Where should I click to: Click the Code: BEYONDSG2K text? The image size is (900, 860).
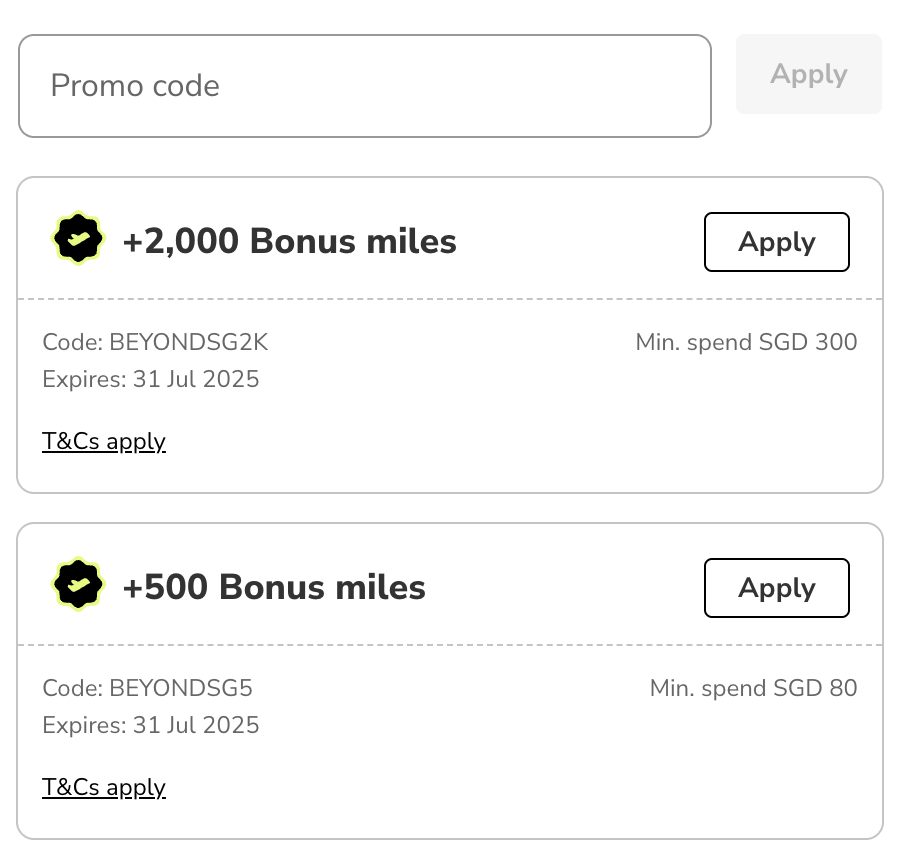coord(155,343)
